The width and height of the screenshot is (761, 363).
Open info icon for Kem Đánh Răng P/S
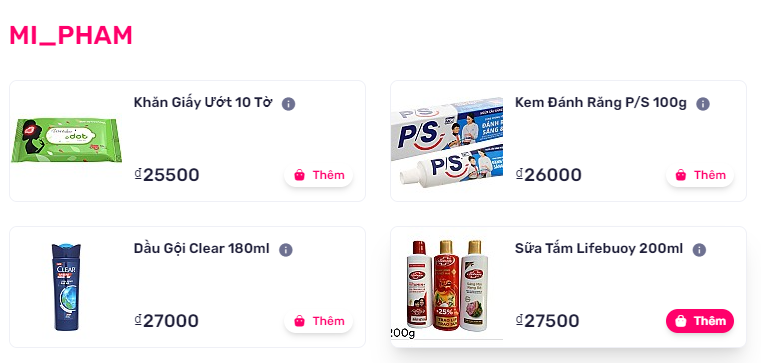point(703,104)
